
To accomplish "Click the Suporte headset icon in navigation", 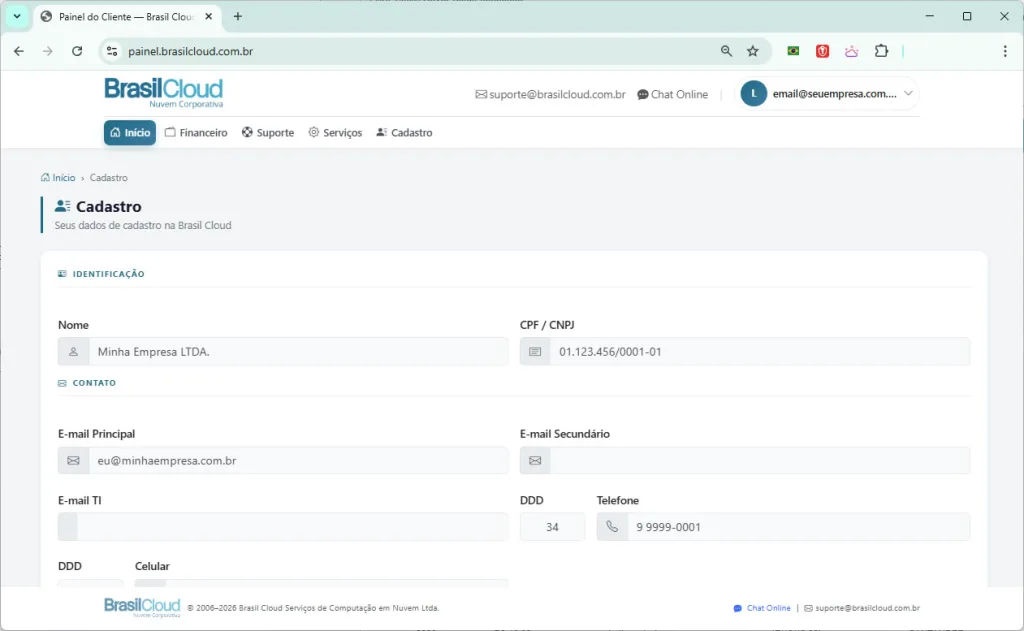I will click(x=247, y=132).
